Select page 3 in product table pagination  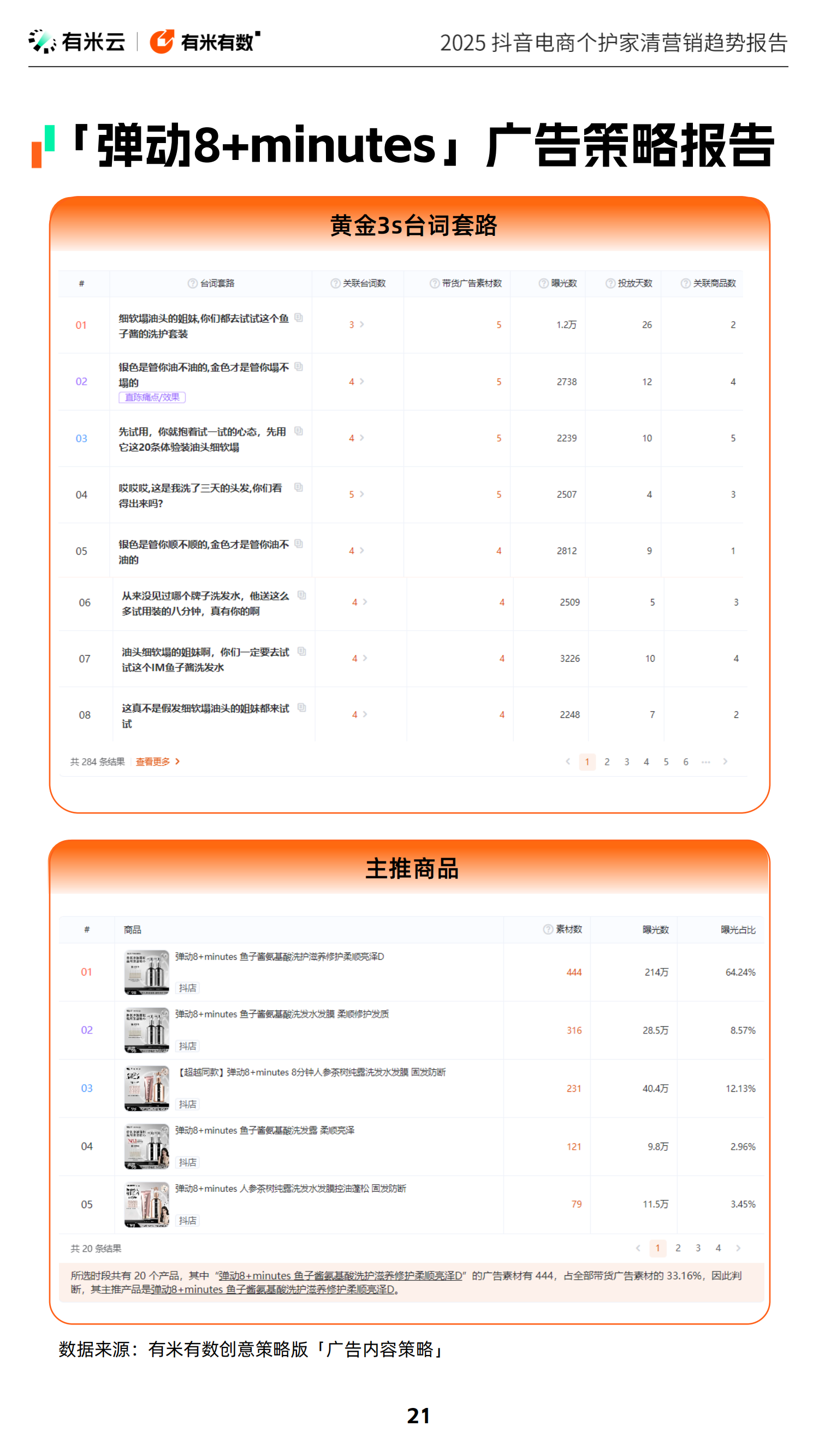tap(698, 1248)
